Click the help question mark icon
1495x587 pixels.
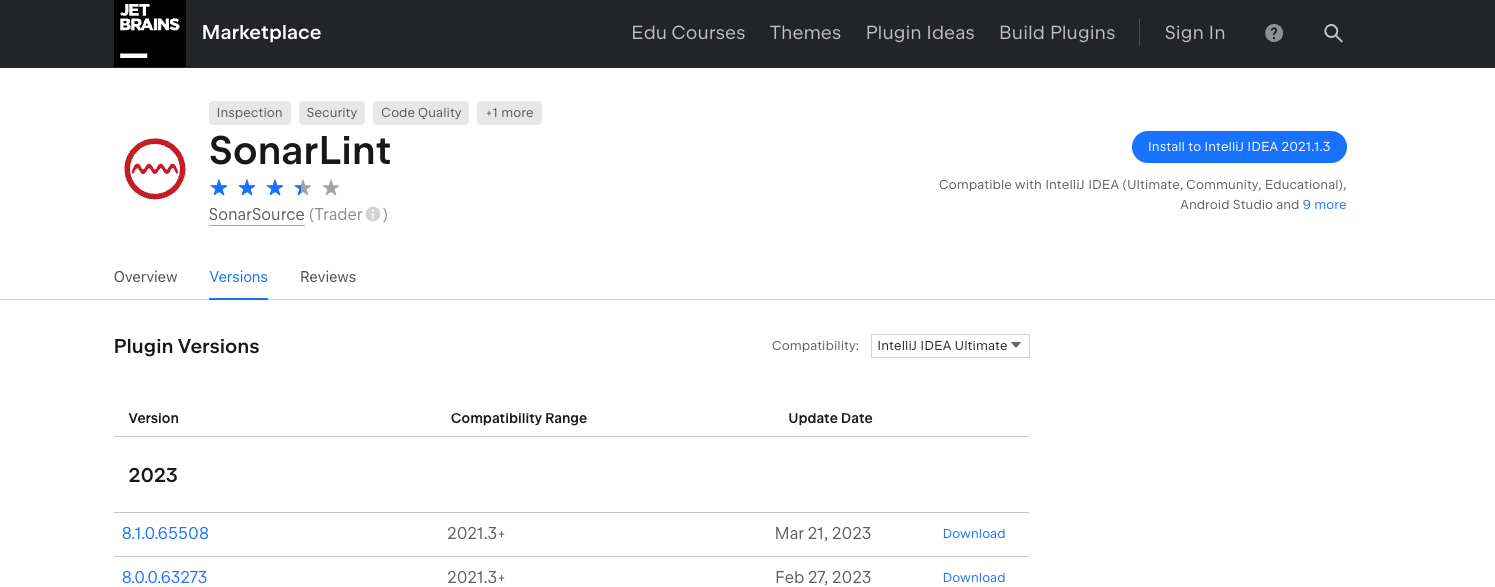[1273, 33]
